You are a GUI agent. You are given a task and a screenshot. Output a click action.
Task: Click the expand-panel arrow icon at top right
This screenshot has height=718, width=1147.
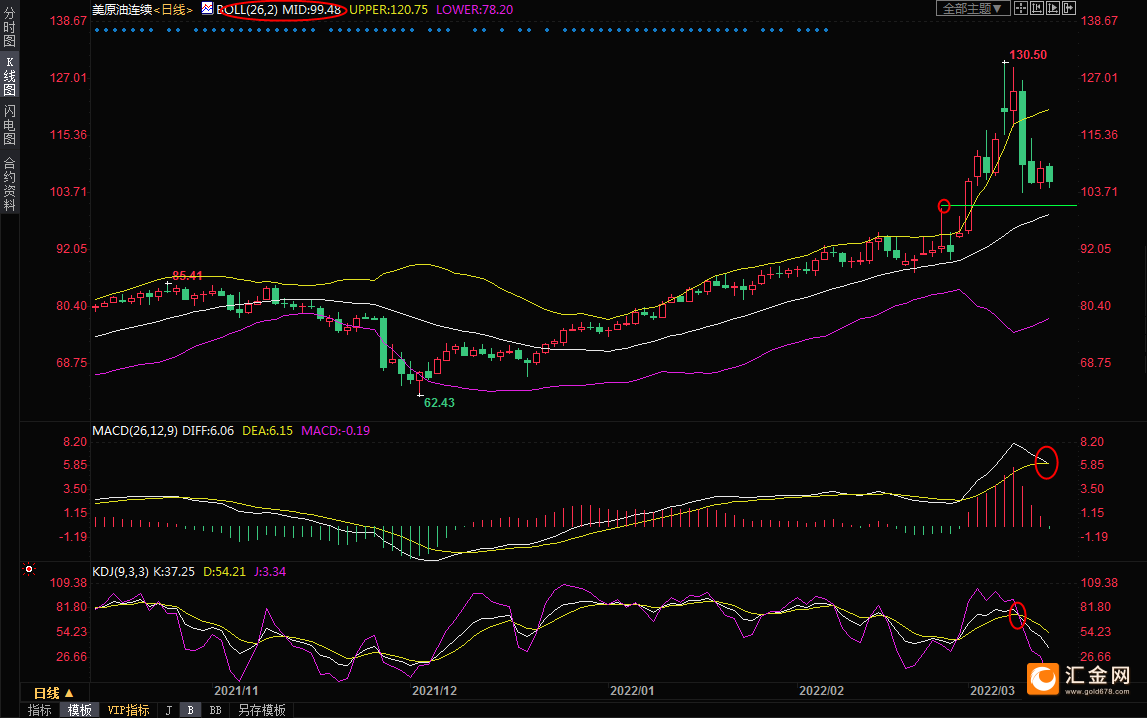coord(1069,8)
